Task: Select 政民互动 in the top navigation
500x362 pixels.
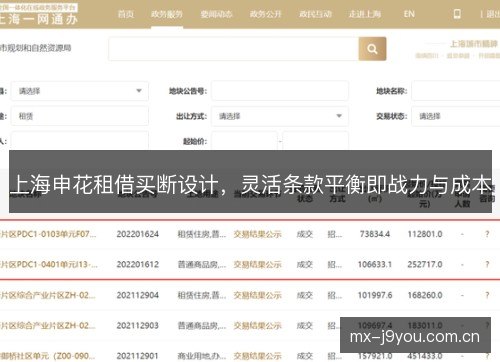Action: point(315,14)
